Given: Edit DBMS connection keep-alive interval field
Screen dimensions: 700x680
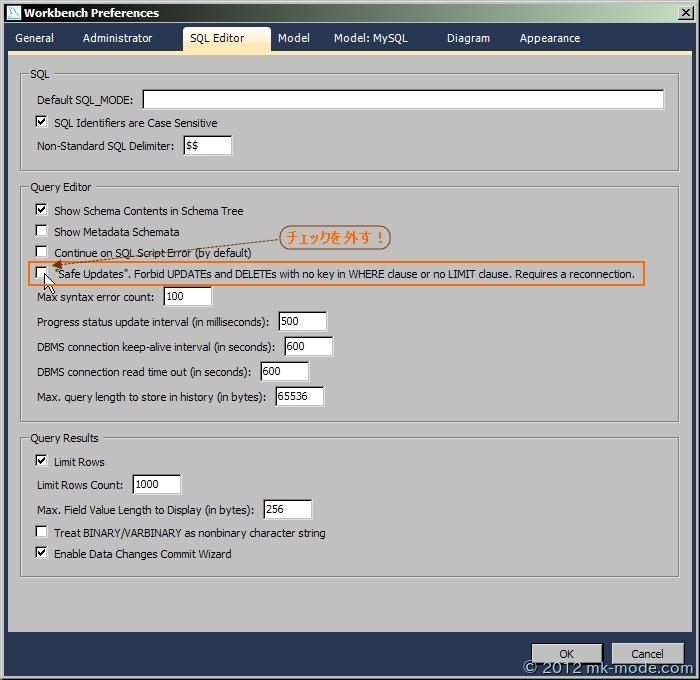Looking at the screenshot, I should coord(307,346).
